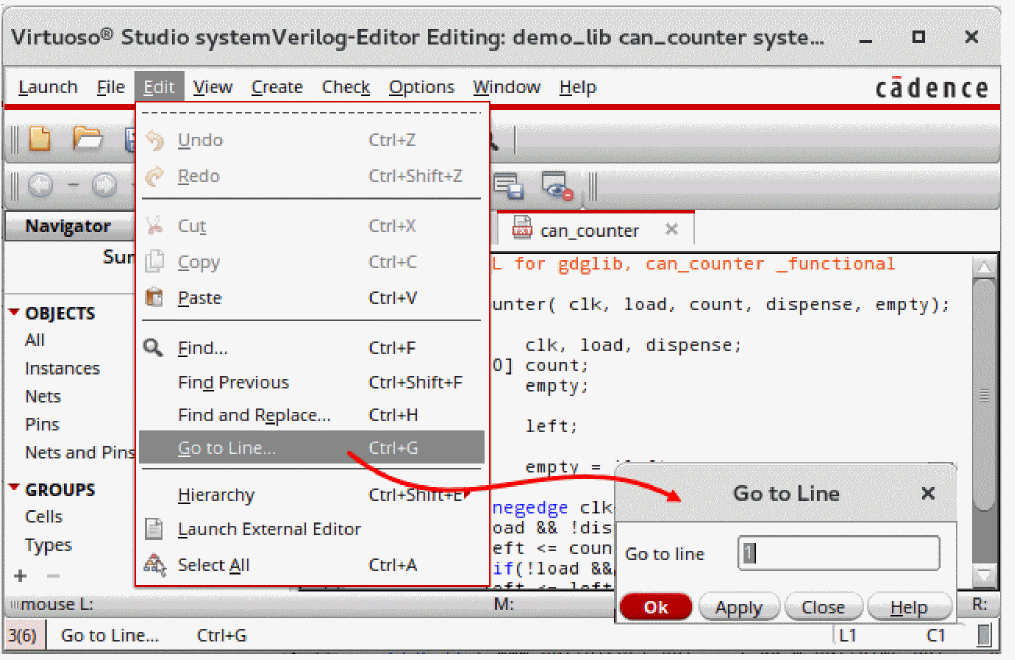Viewport: 1015px width, 660px height.
Task: Choose Go to Line... entry
Action: pos(312,448)
